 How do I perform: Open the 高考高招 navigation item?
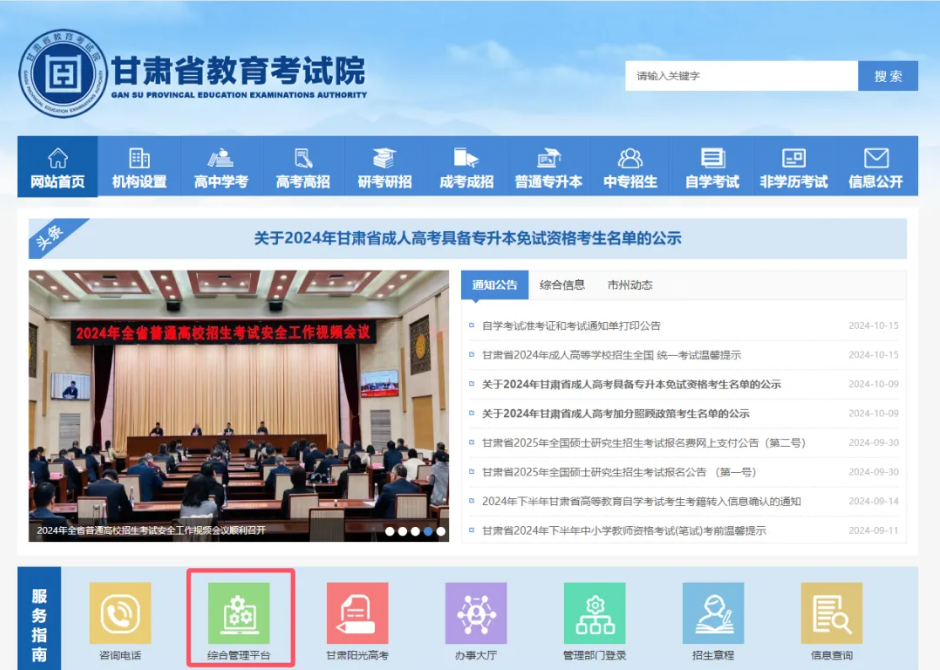[x=303, y=167]
